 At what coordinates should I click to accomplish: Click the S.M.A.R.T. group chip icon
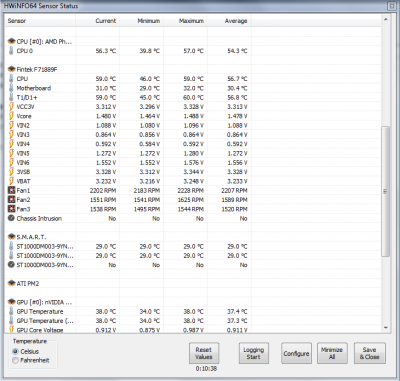[12, 237]
